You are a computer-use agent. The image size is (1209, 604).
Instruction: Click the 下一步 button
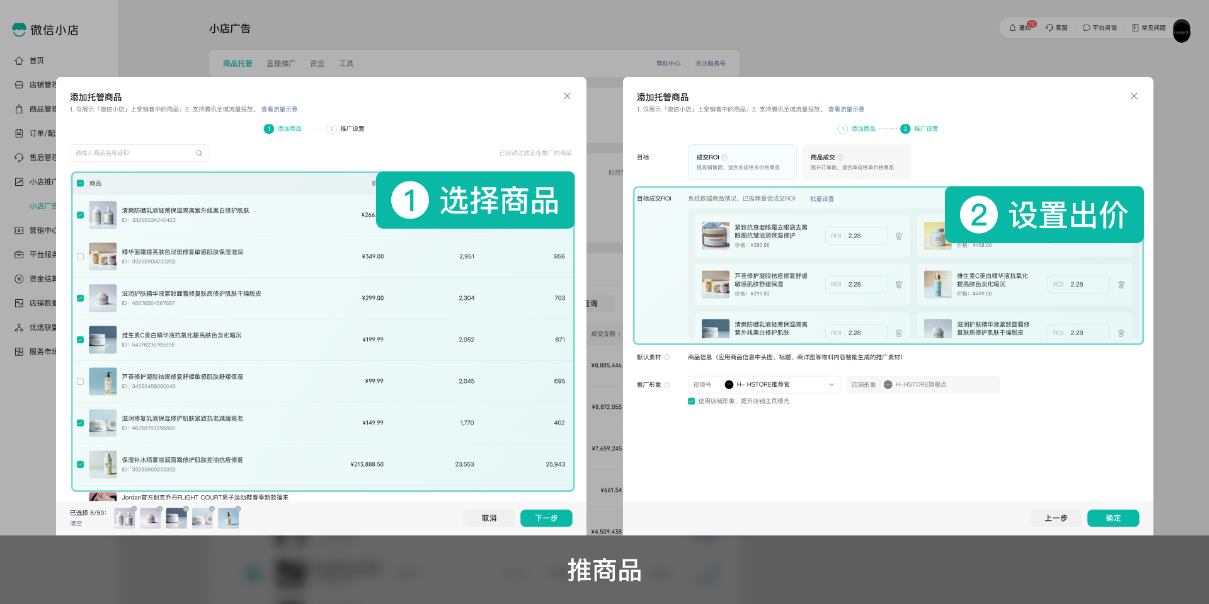click(x=546, y=518)
